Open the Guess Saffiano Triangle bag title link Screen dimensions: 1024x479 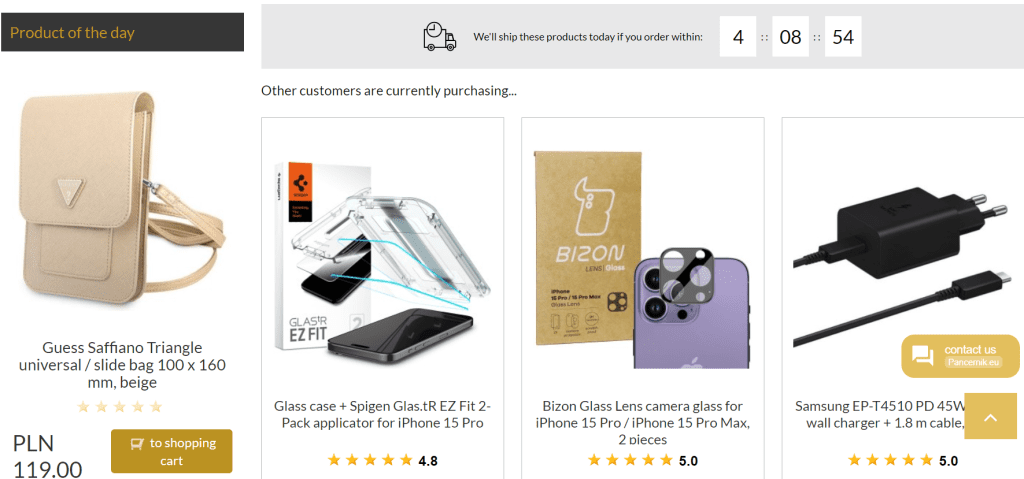click(122, 365)
